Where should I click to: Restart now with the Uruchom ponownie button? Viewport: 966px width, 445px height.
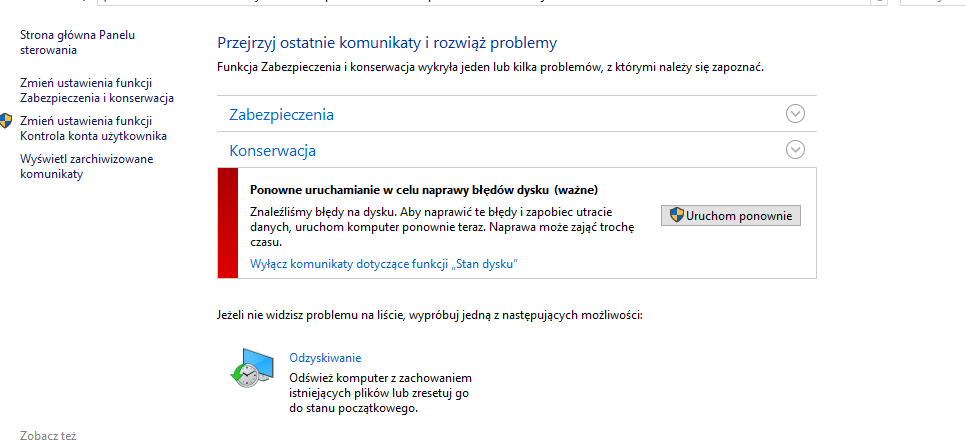click(x=731, y=216)
